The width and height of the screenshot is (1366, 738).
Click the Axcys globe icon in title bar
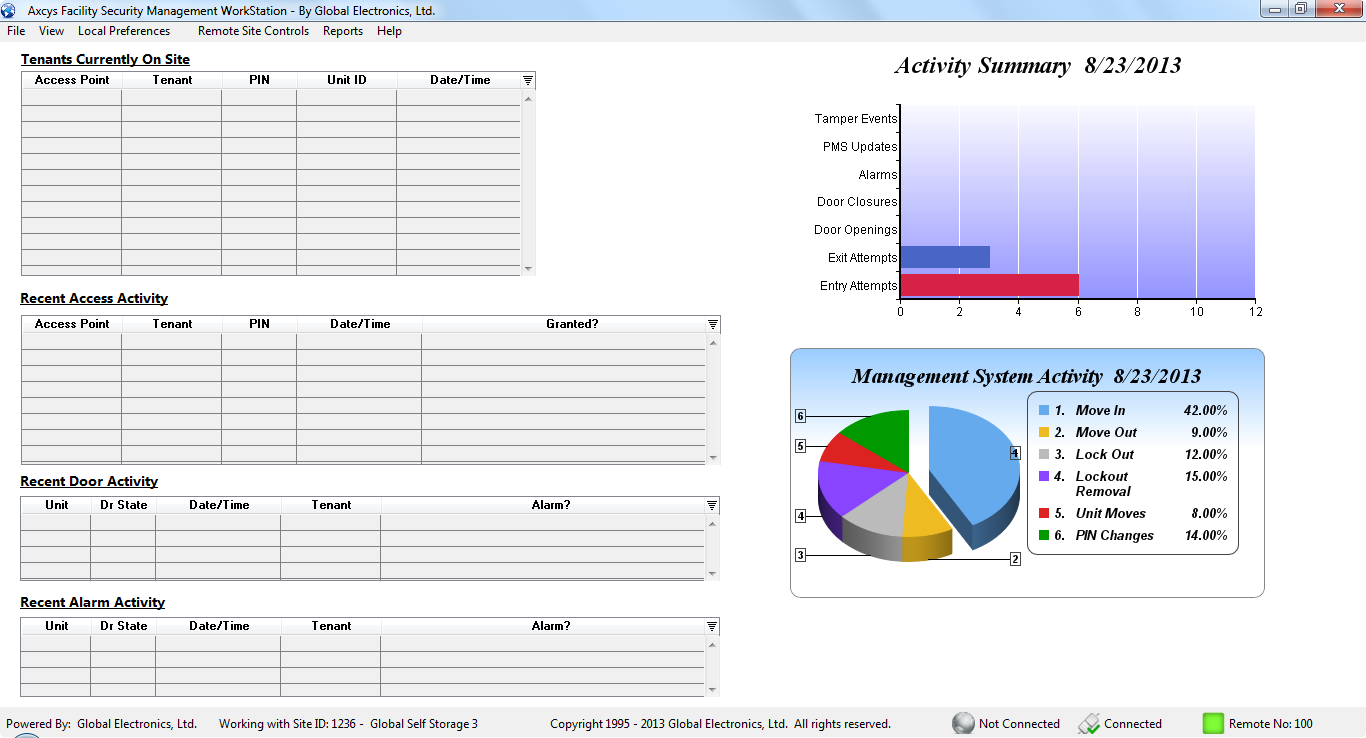9,10
